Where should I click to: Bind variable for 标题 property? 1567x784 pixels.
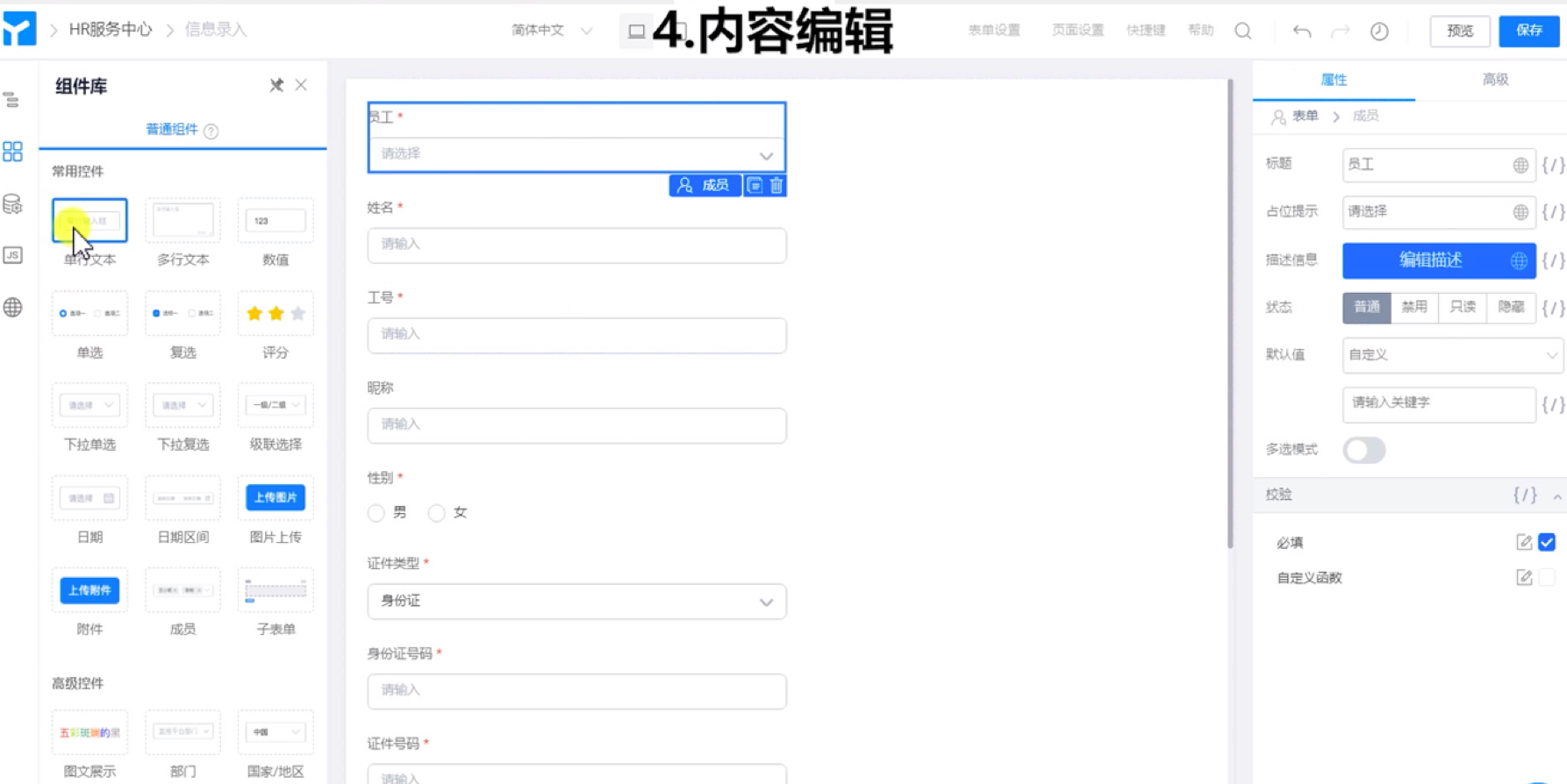pyautogui.click(x=1553, y=165)
